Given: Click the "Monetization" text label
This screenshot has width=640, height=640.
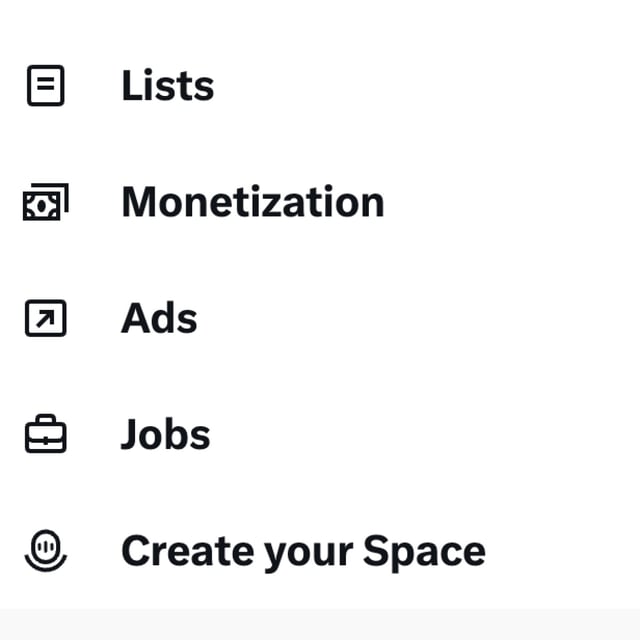Looking at the screenshot, I should click(x=252, y=202).
